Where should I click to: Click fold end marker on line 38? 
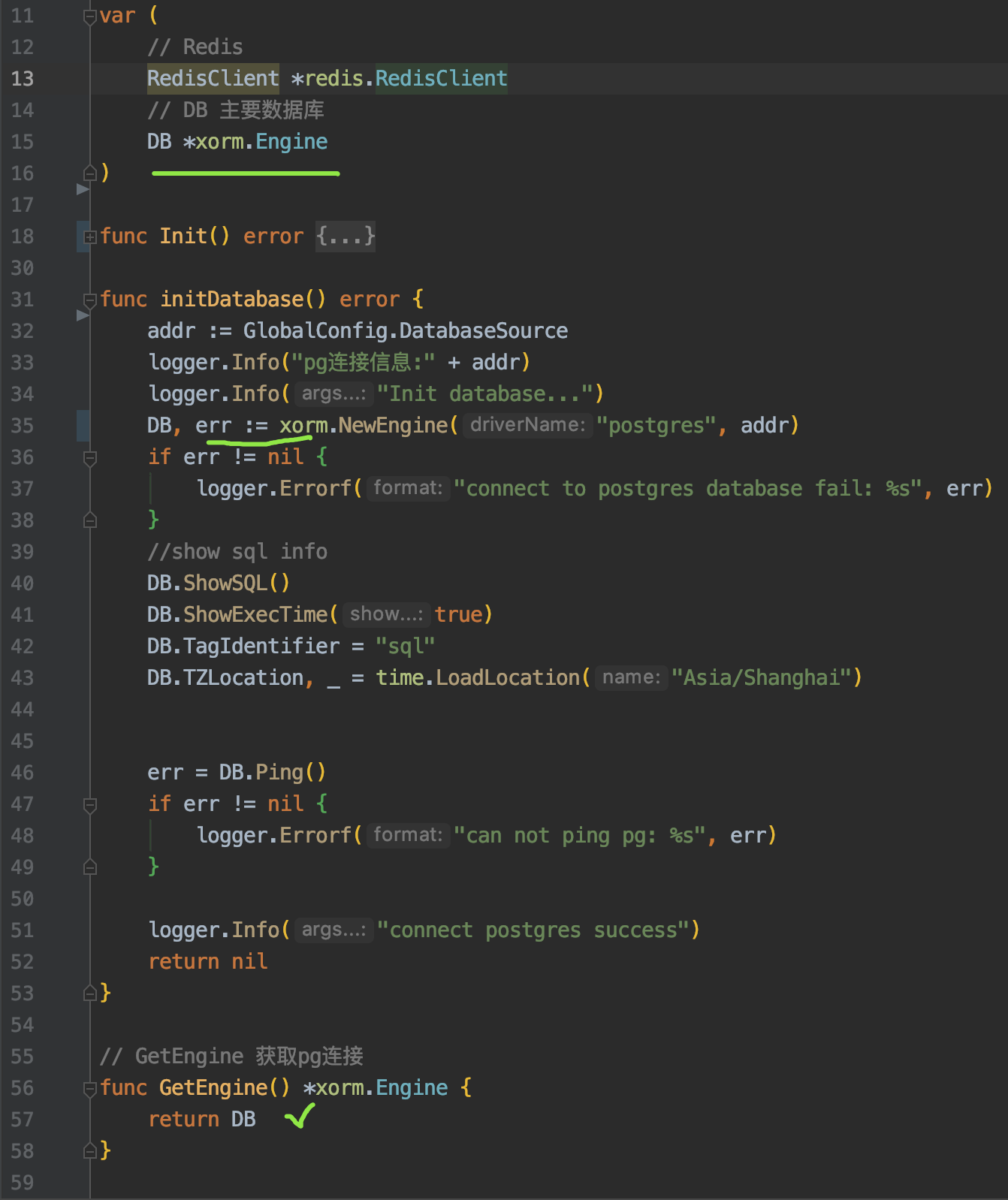point(90,520)
